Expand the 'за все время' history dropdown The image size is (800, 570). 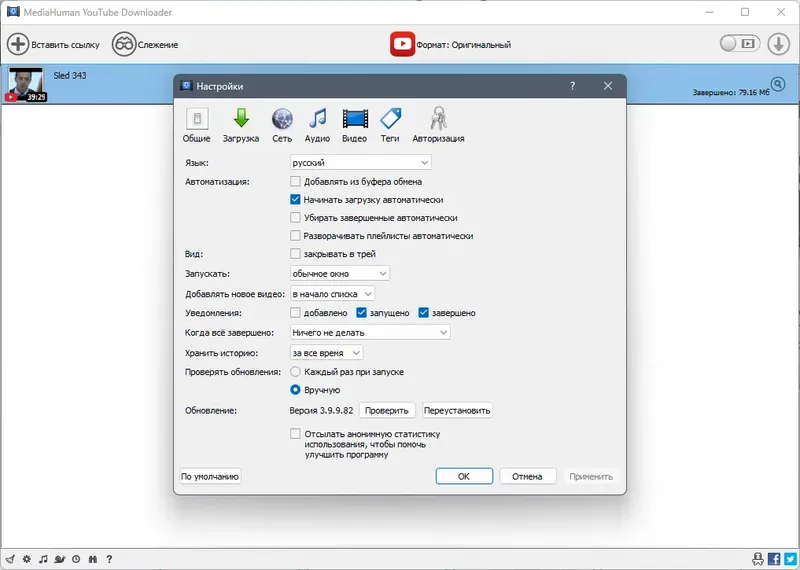(327, 353)
